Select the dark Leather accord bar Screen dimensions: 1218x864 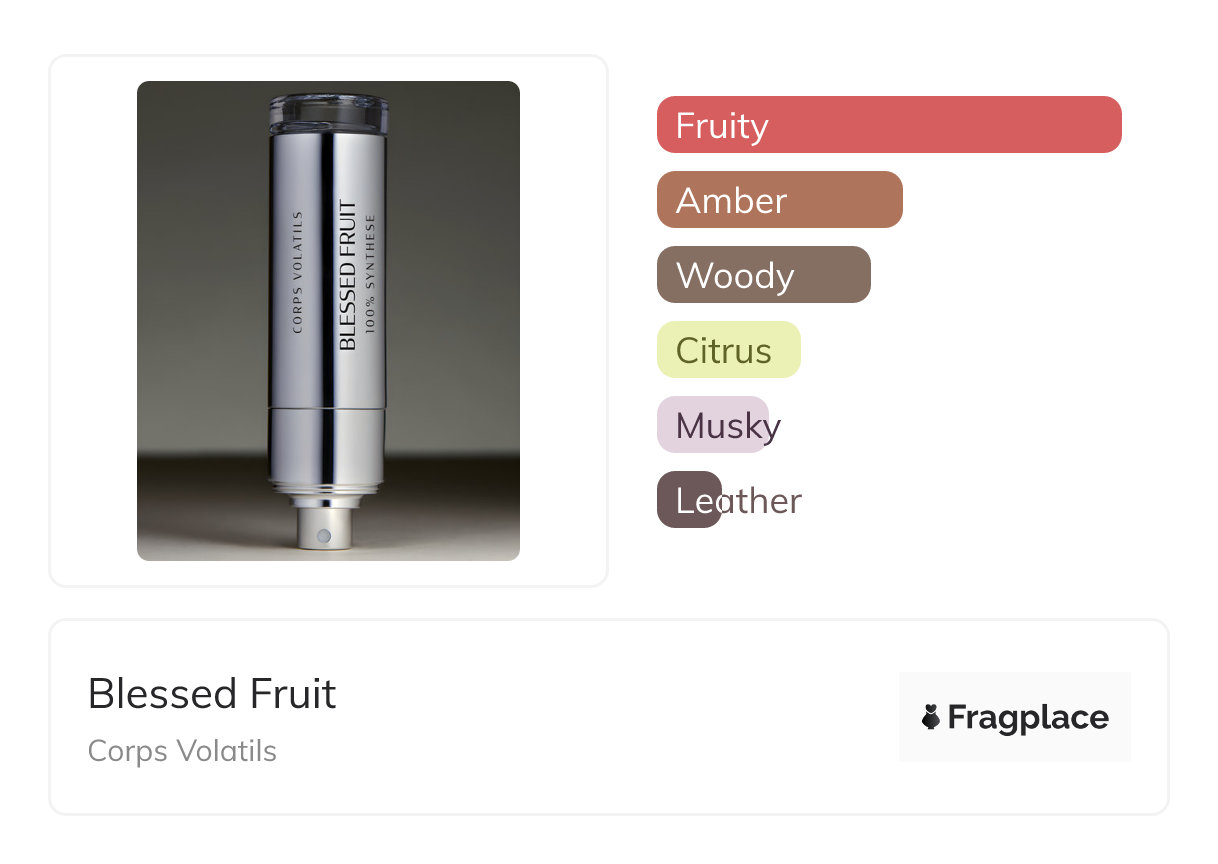(689, 500)
